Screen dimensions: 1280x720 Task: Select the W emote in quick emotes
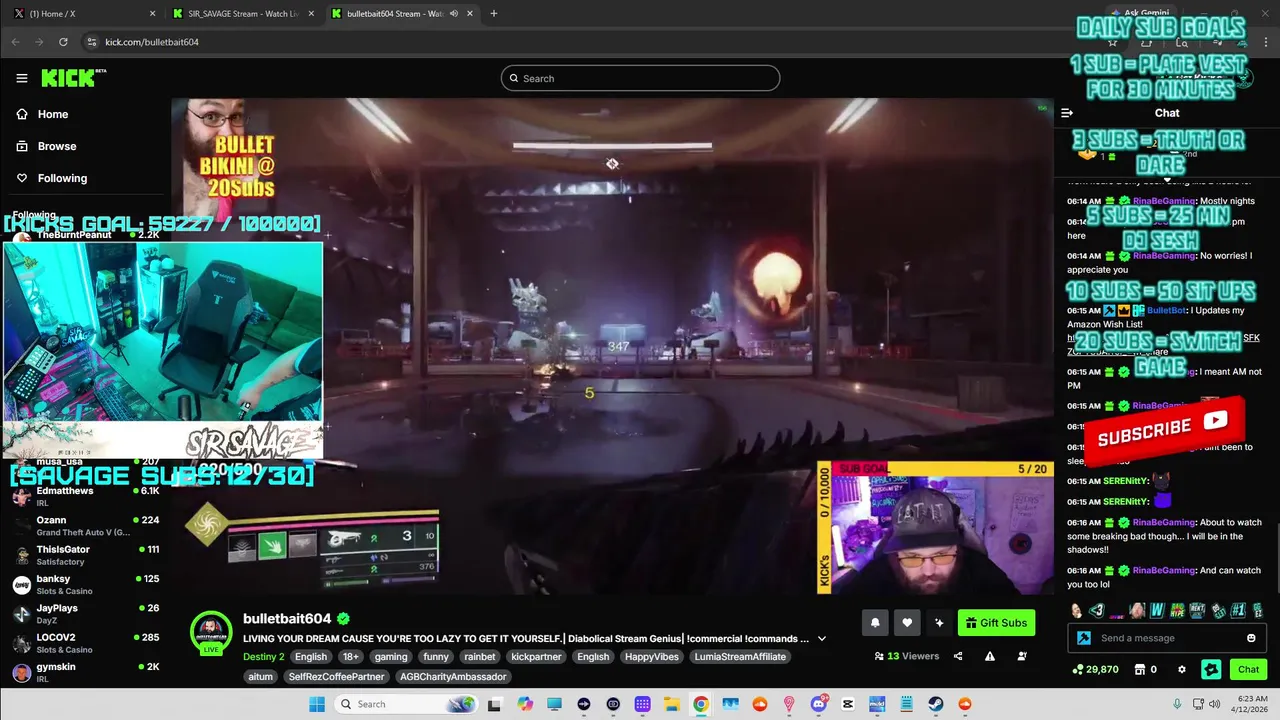1157,610
